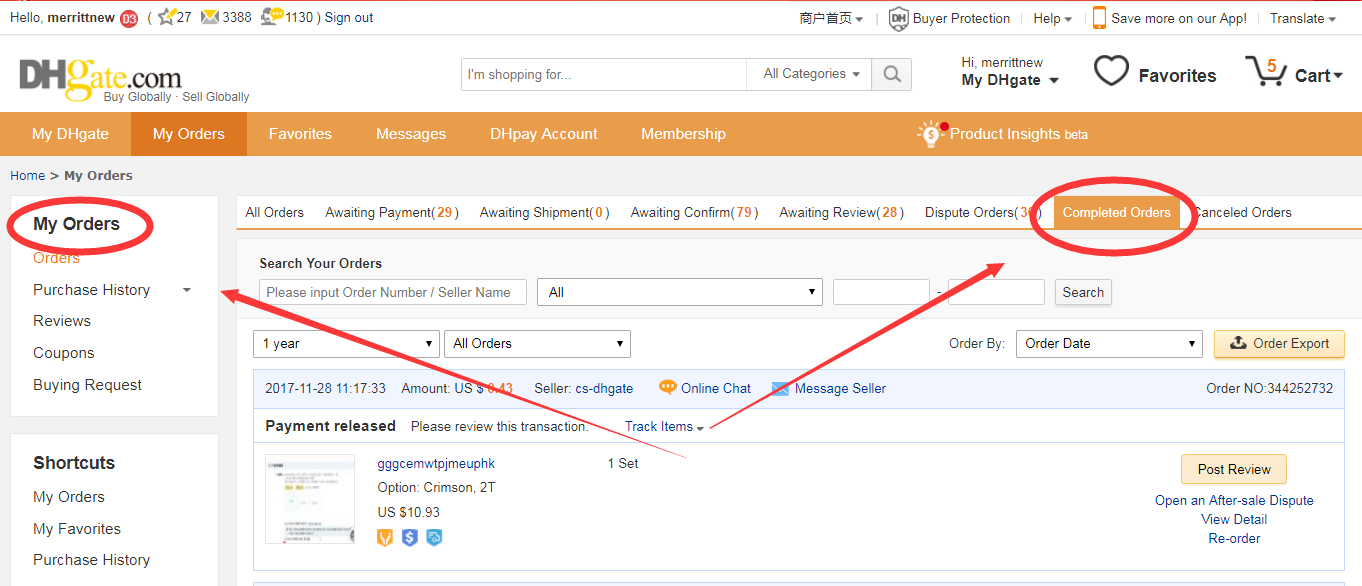Expand the 商户首页 menu
Viewport: 1362px width, 586px height.
[x=831, y=18]
